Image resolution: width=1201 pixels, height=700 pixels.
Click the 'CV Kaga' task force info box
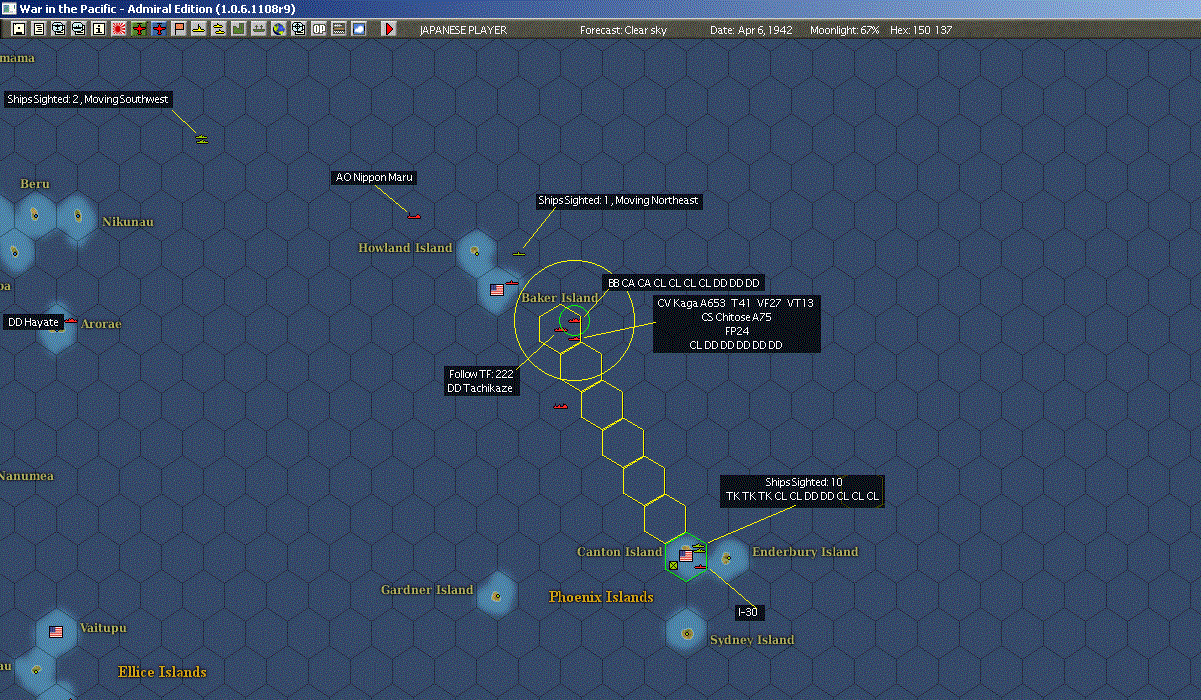tap(737, 324)
